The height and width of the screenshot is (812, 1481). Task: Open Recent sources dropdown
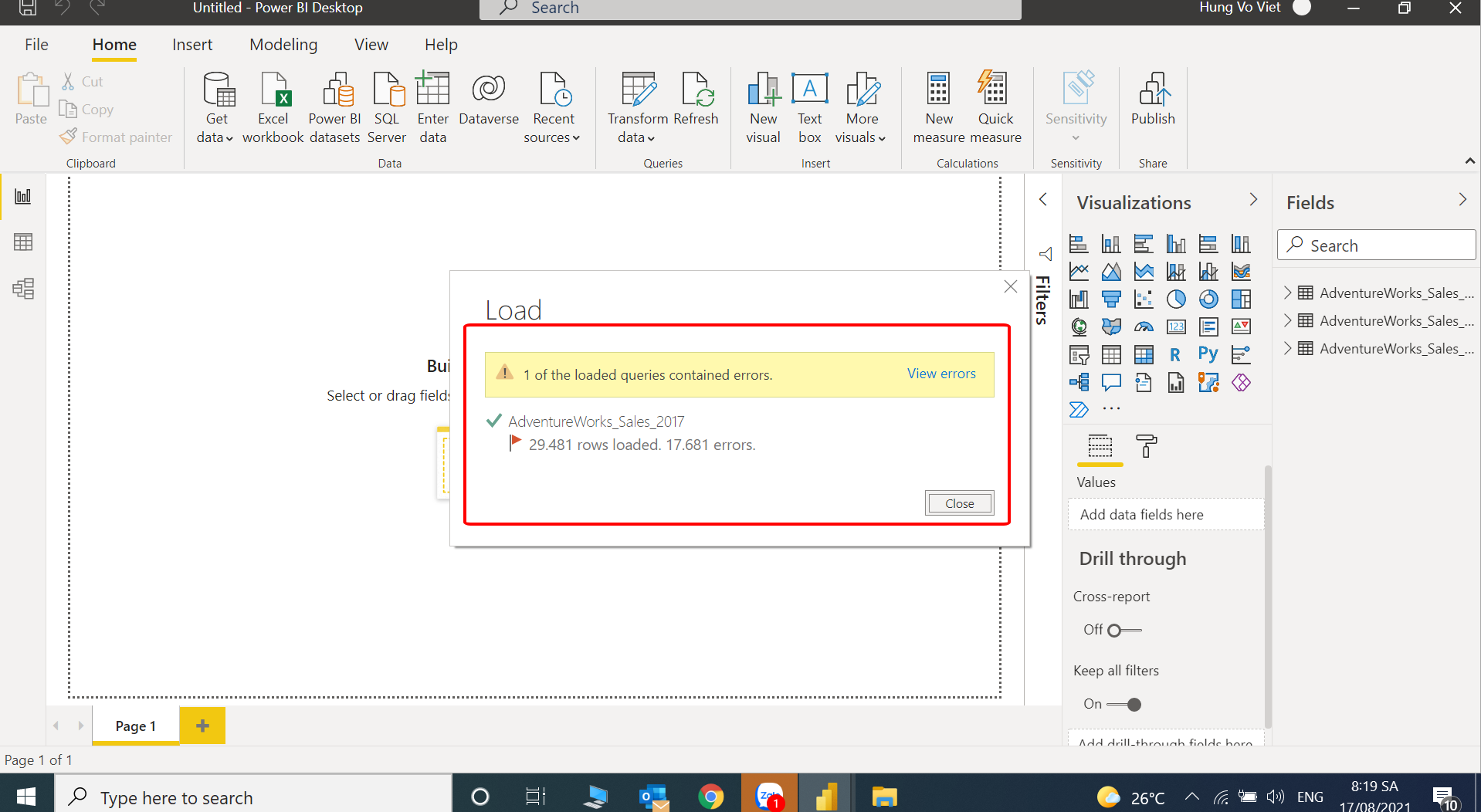click(x=552, y=108)
